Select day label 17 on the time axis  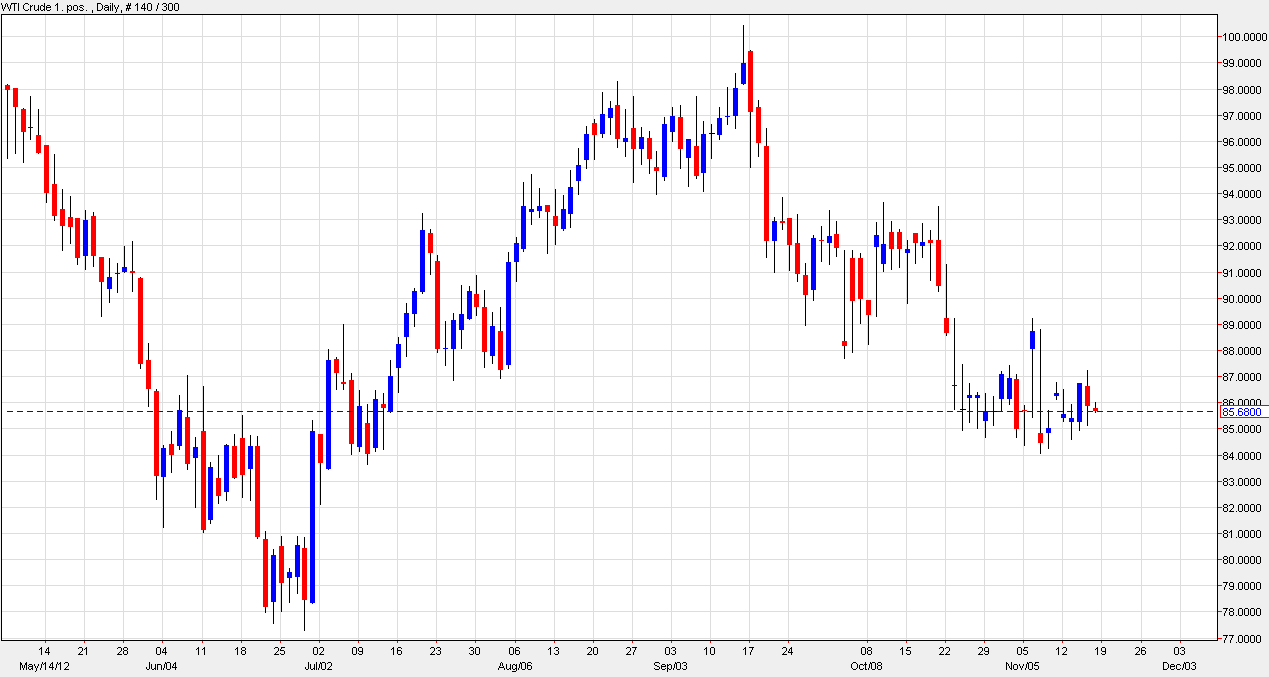pyautogui.click(x=748, y=649)
